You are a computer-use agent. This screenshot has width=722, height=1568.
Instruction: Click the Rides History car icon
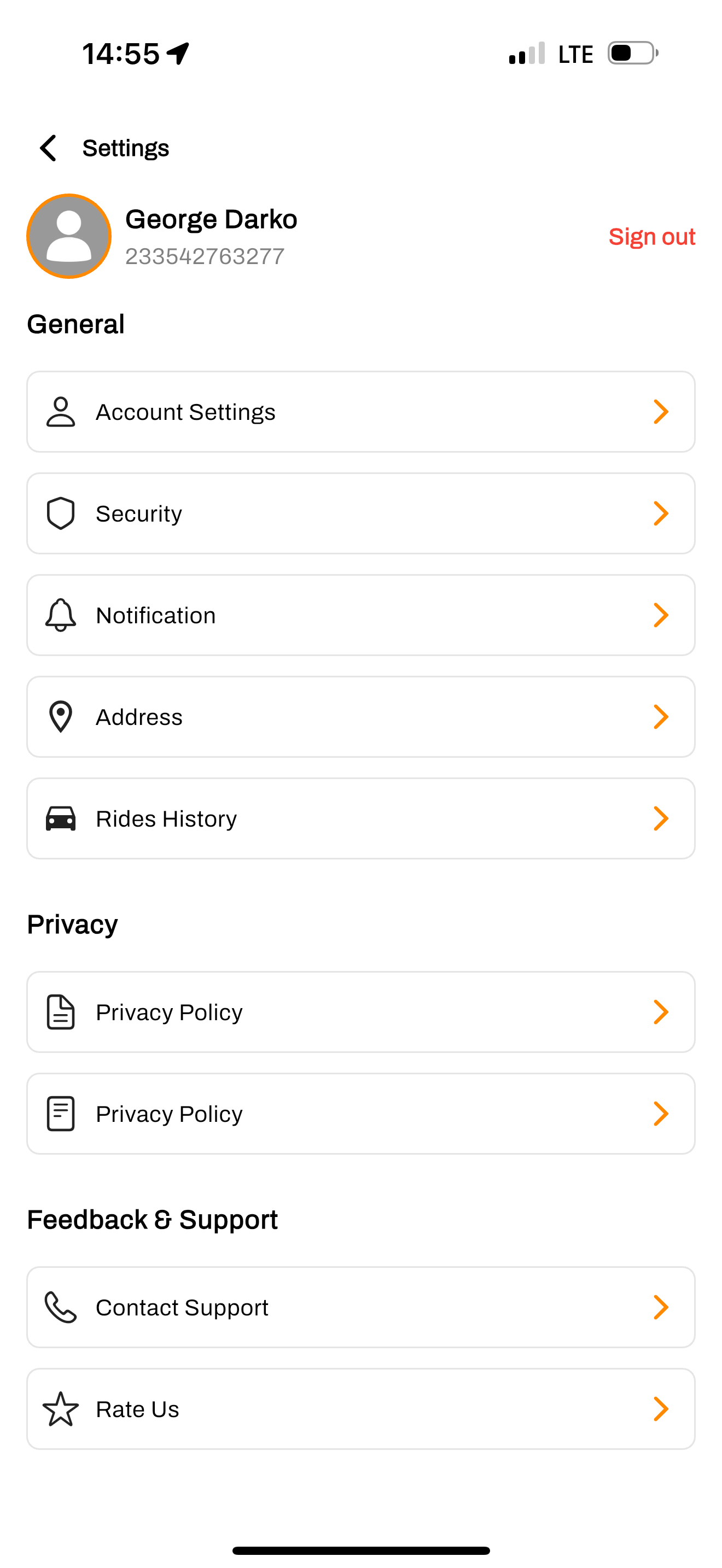61,818
